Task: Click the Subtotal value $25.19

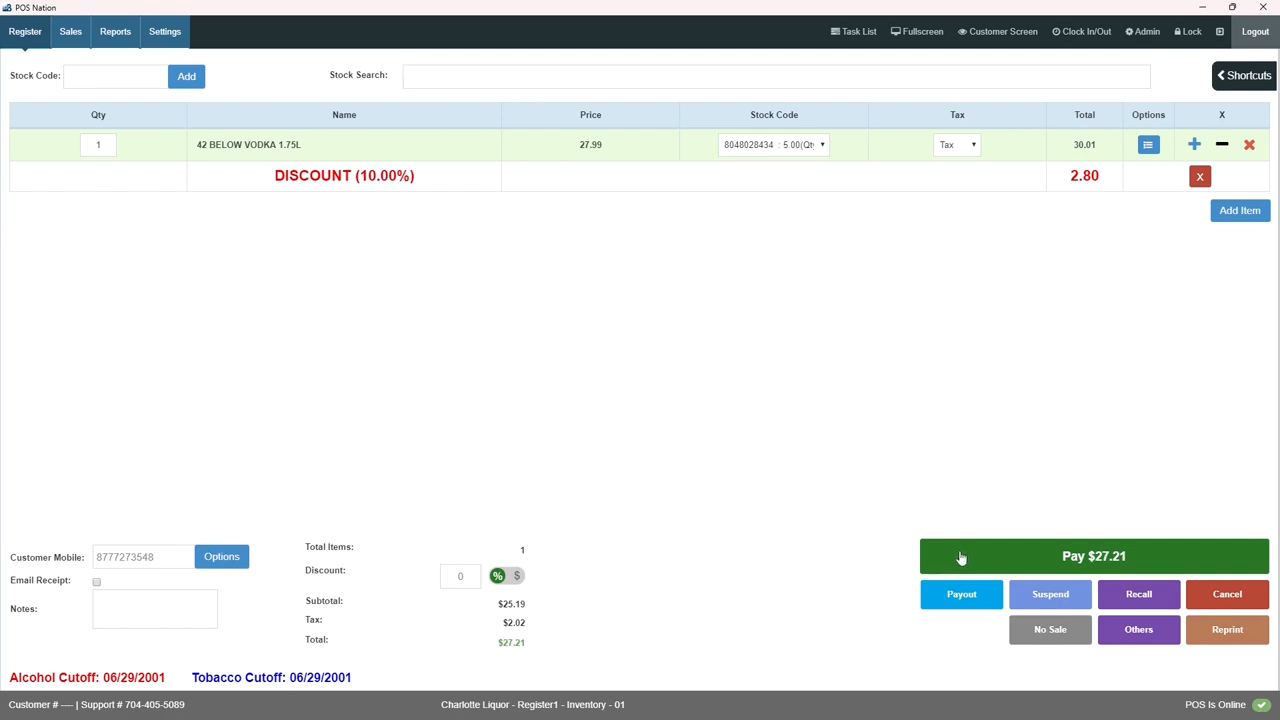Action: click(x=511, y=604)
